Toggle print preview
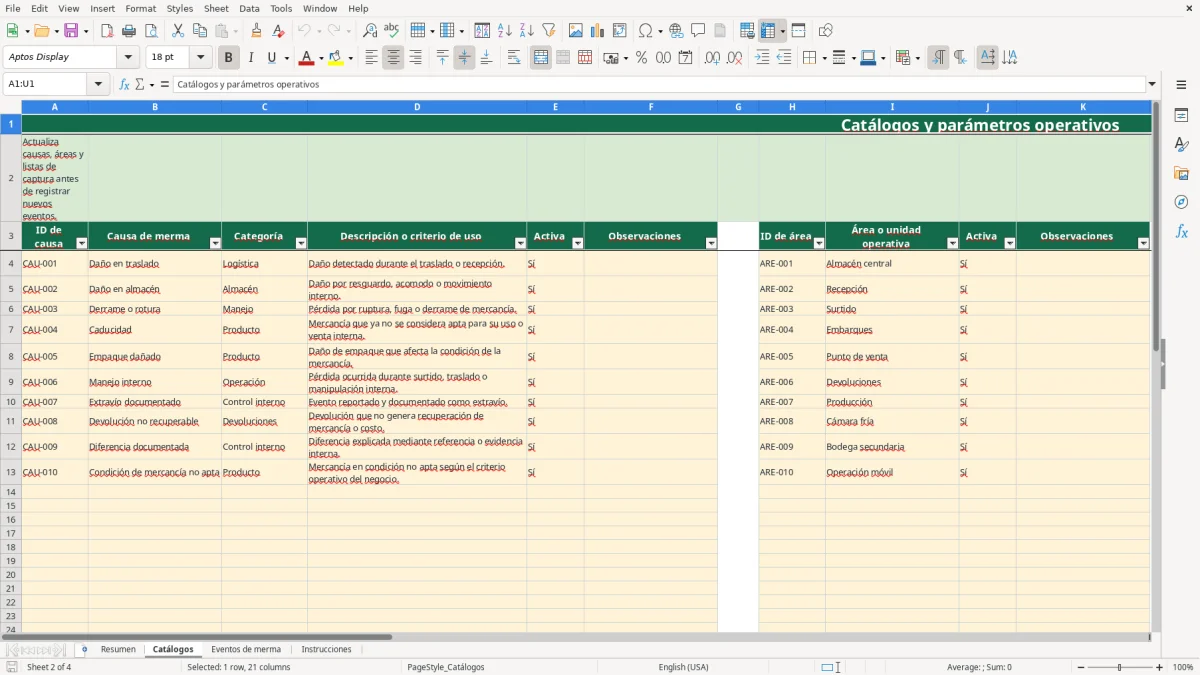 click(151, 31)
